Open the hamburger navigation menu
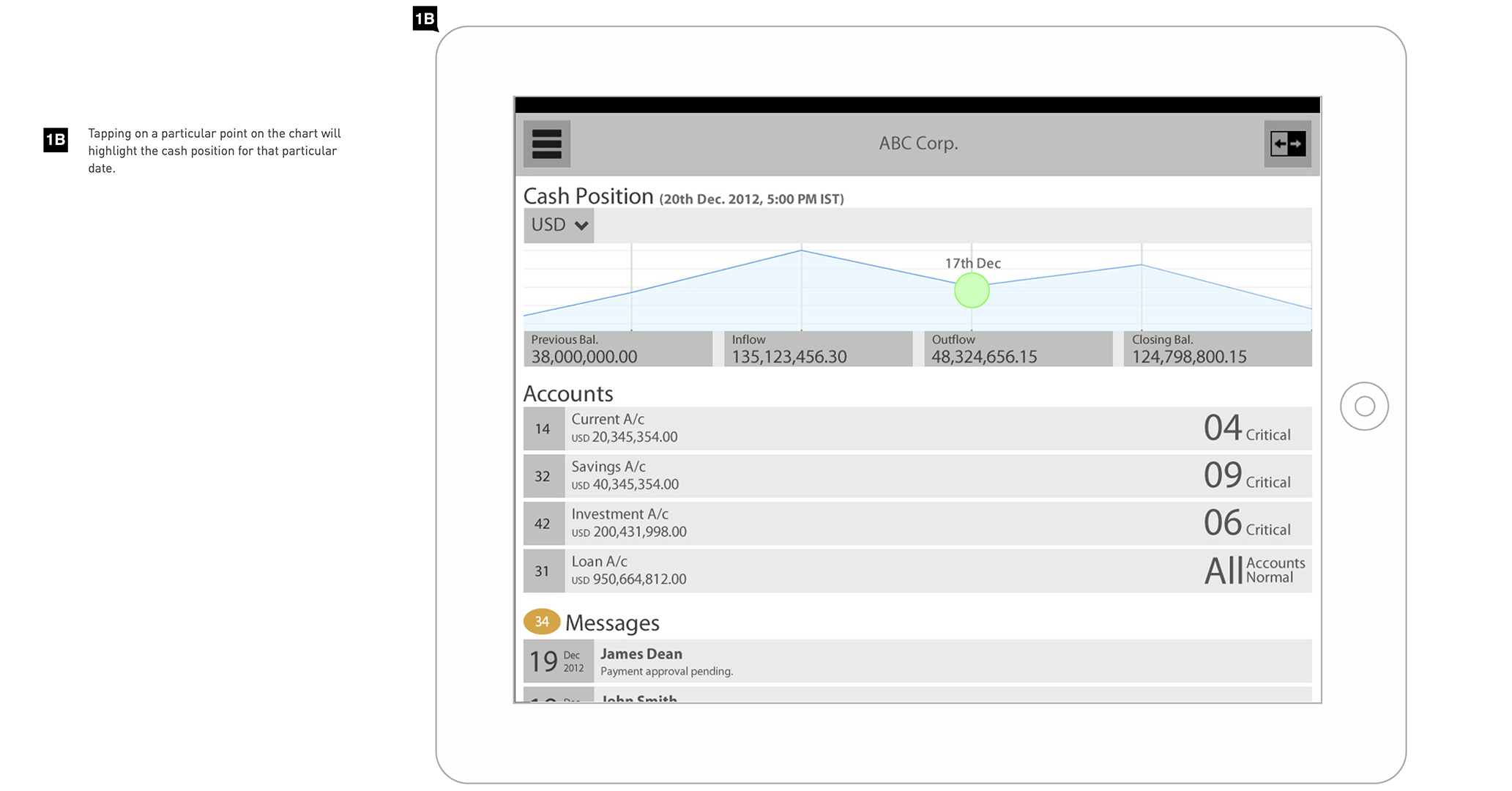The image size is (1512, 791). [x=545, y=144]
